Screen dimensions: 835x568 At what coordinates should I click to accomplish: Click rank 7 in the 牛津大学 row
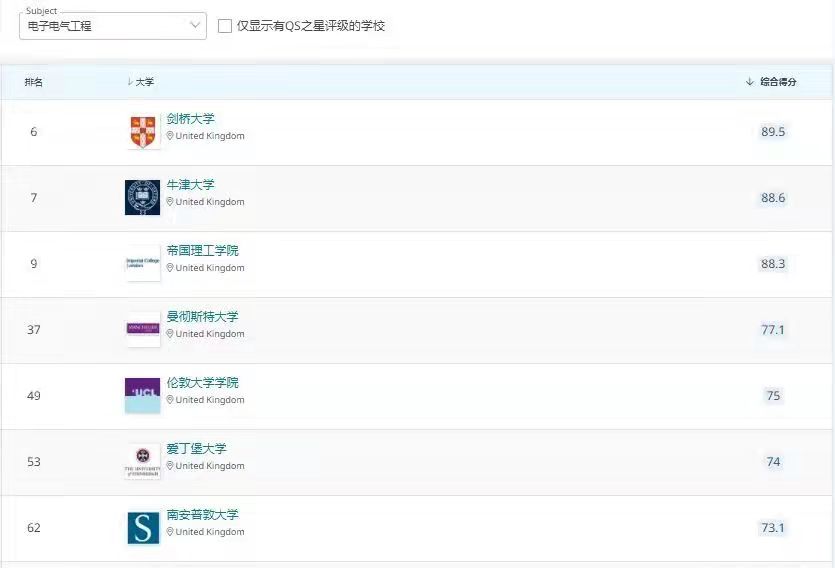pyautogui.click(x=34, y=197)
